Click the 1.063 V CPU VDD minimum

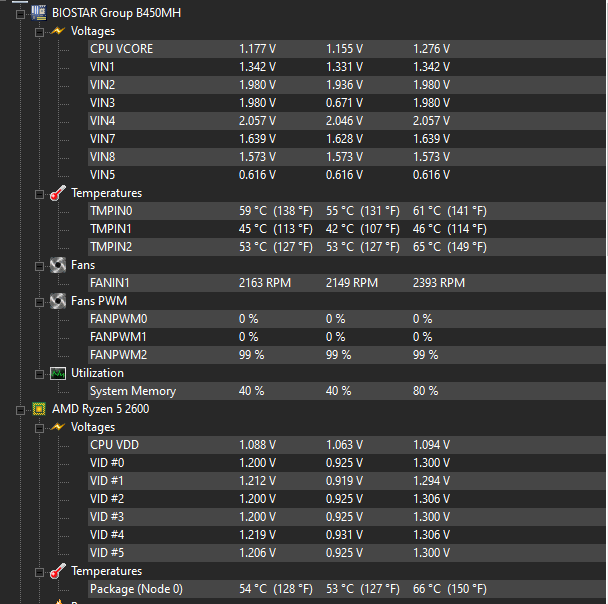pos(344,445)
